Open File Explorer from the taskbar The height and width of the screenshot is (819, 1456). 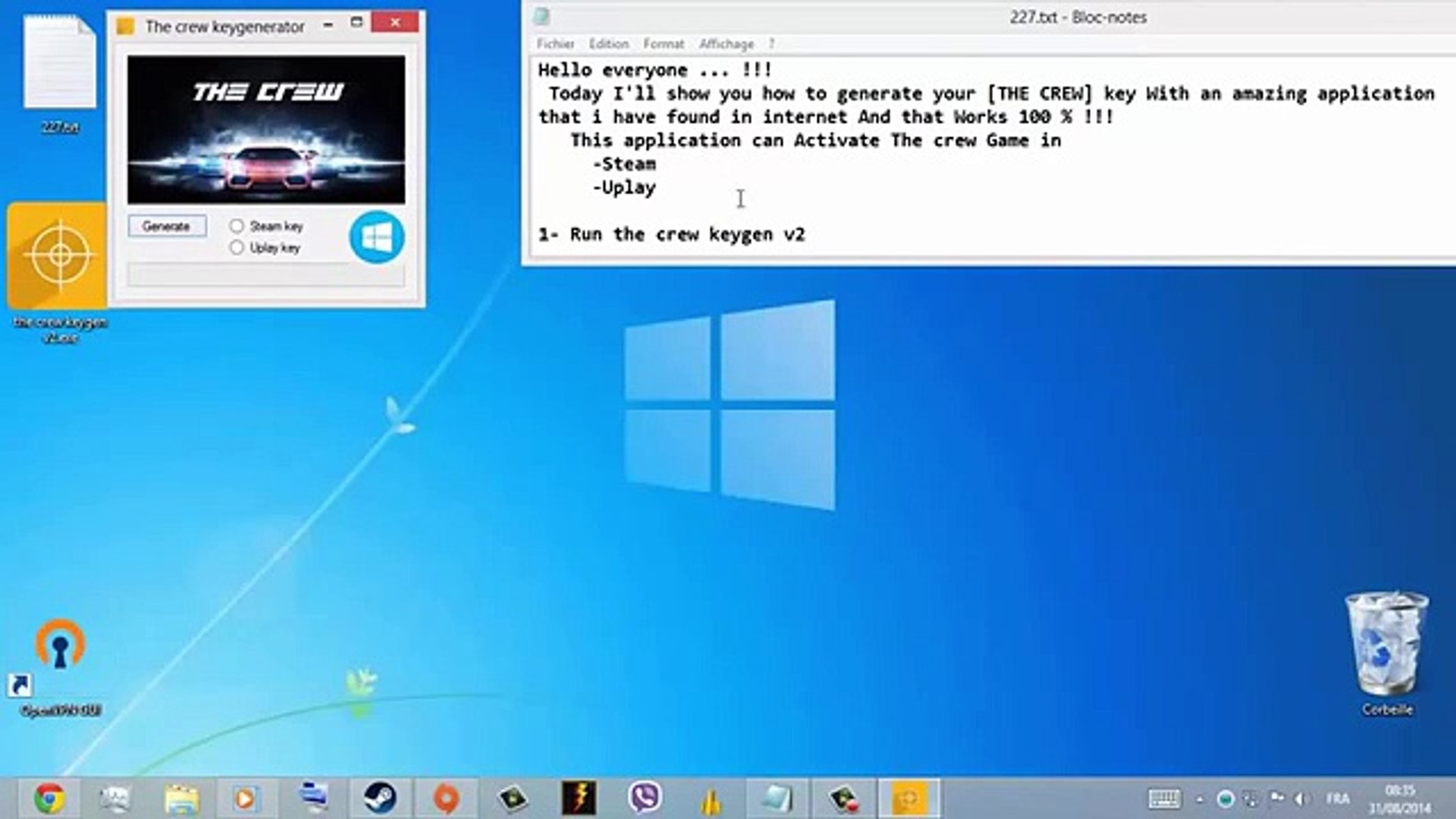click(181, 799)
